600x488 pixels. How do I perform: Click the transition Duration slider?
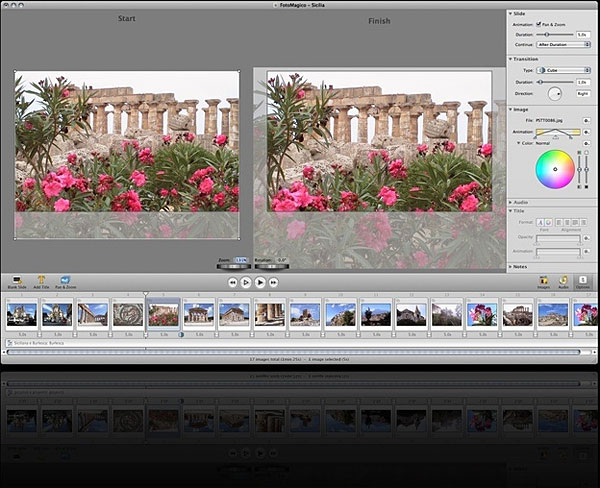tap(555, 82)
